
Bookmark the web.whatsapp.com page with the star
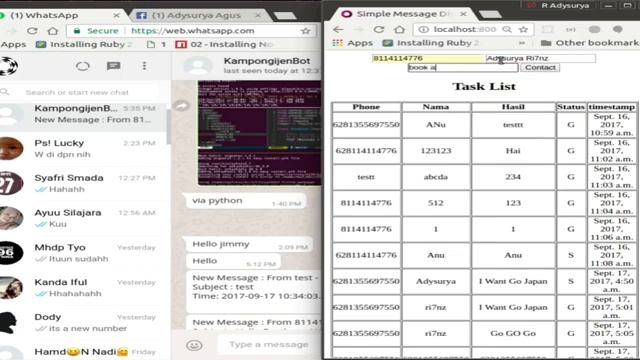305,31
